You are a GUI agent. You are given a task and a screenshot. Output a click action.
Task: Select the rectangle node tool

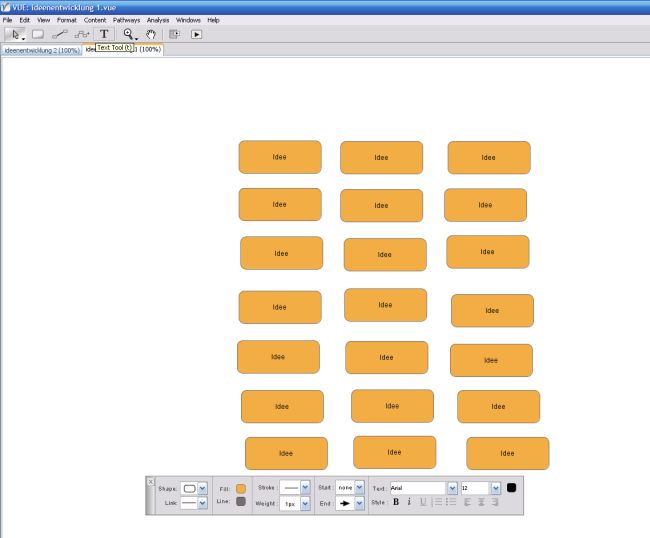(x=38, y=34)
